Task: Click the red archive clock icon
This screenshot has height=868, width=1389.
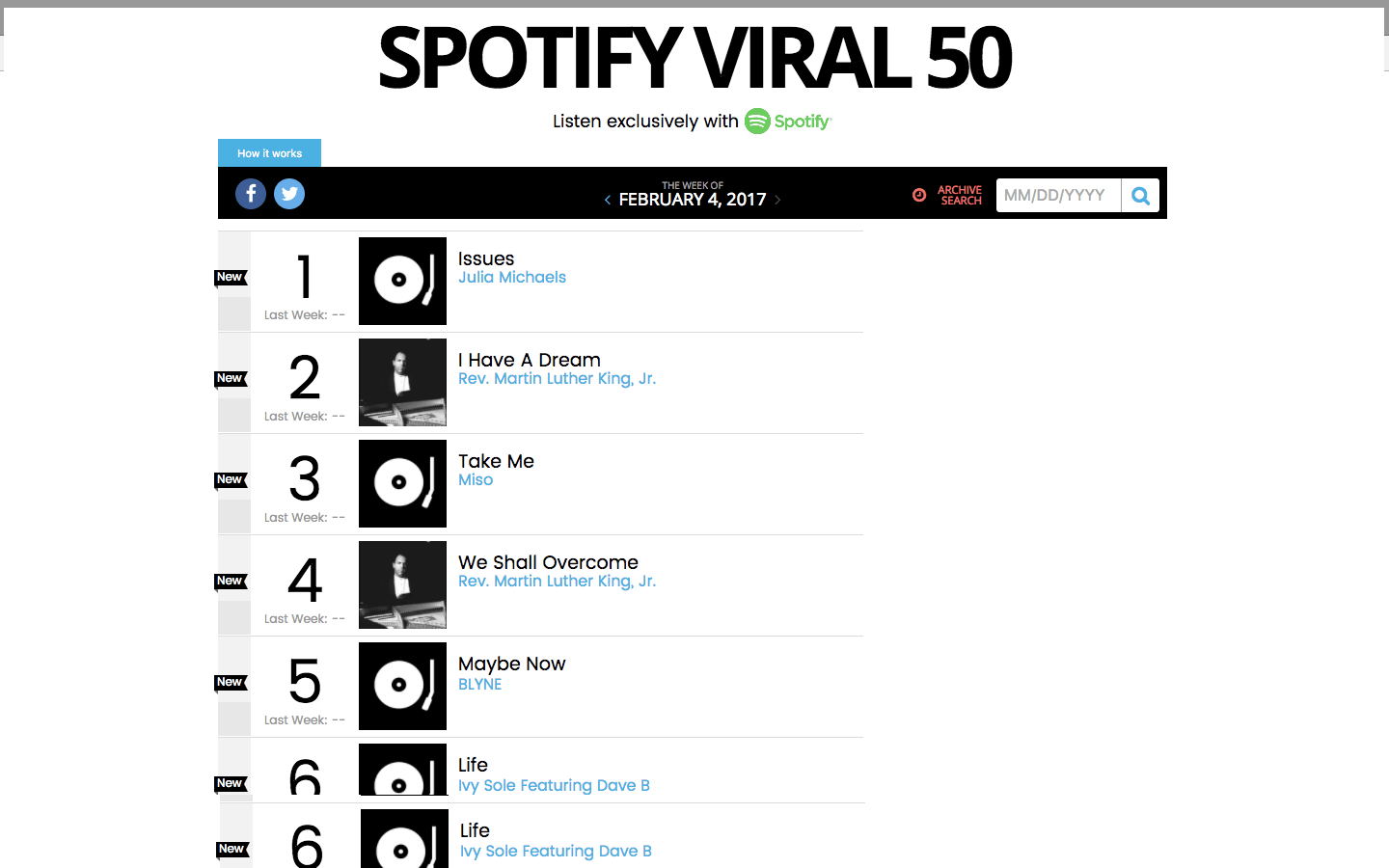Action: (919, 195)
